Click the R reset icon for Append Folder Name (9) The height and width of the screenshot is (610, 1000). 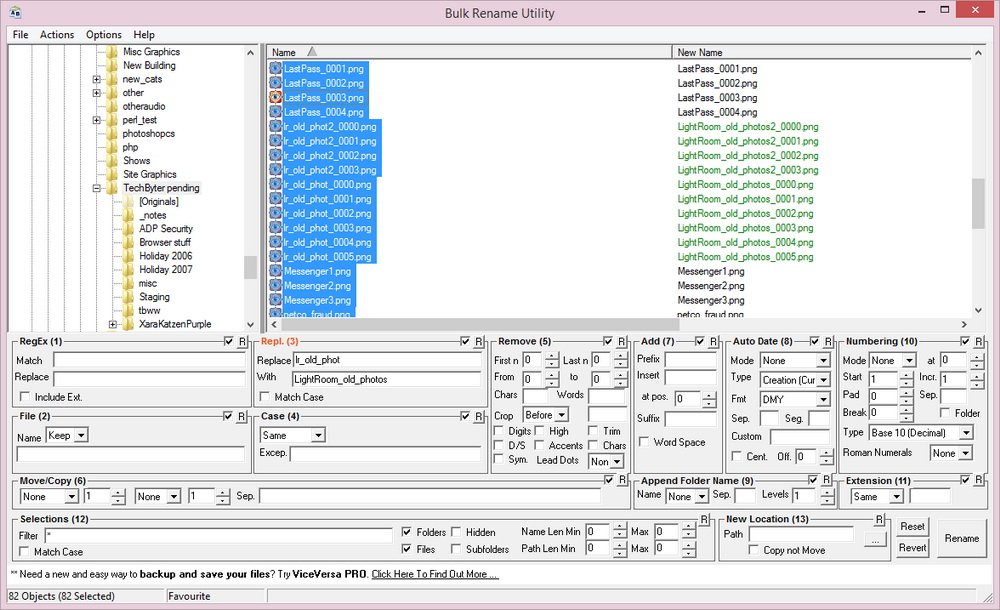(827, 480)
